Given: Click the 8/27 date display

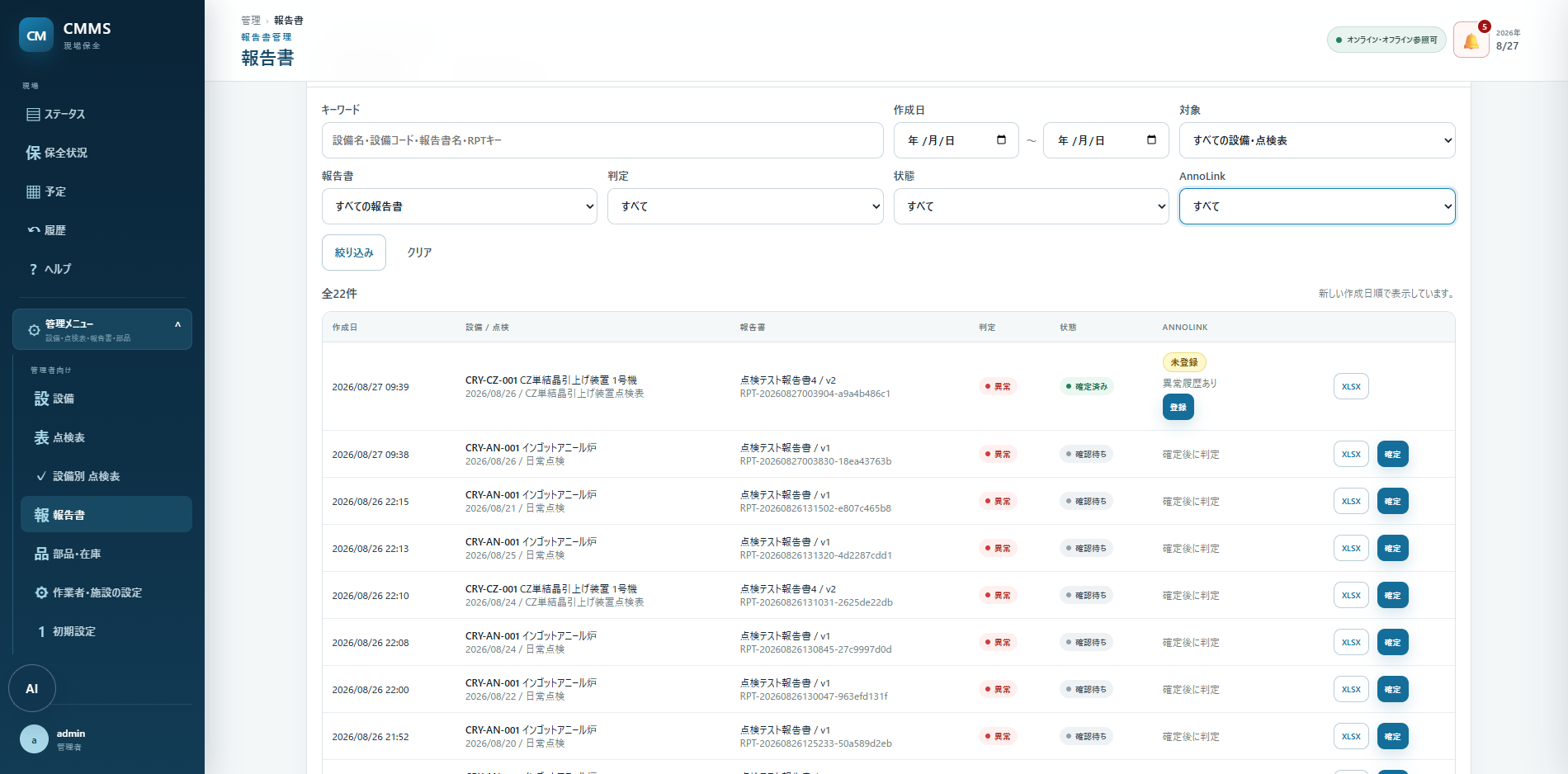Looking at the screenshot, I should pos(1507,46).
